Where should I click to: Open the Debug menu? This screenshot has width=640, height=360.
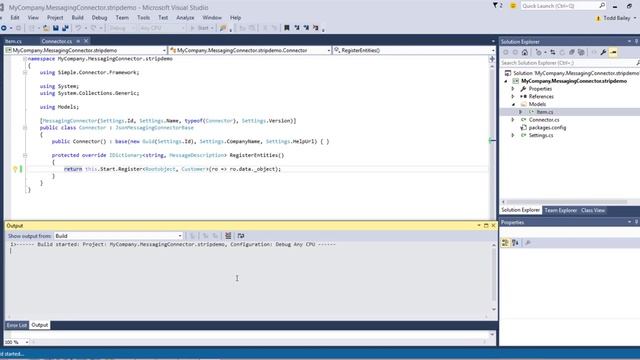coord(99,18)
